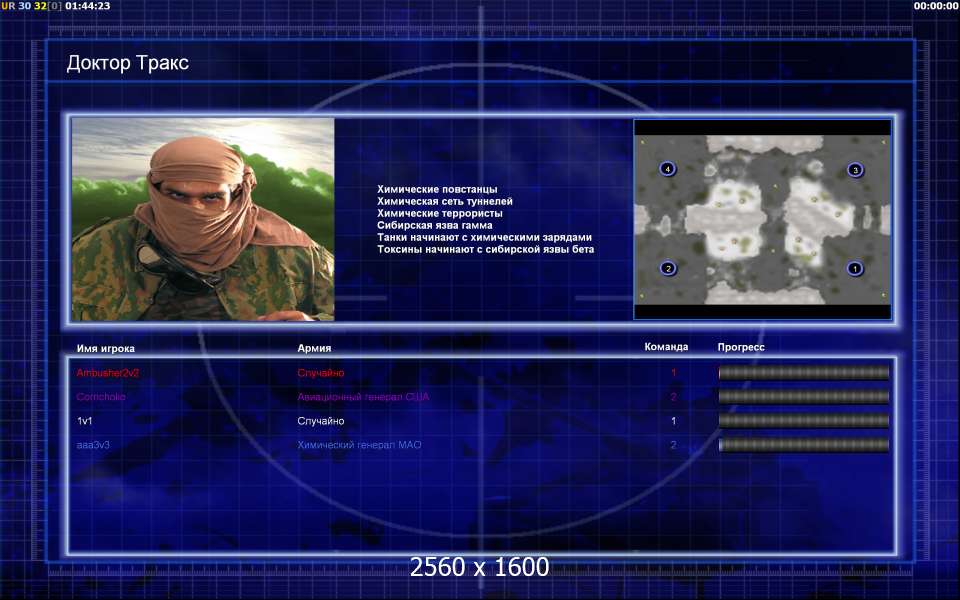Screen dimensions: 960x600
Task: Click start position marker 4 on the map
Action: 667,168
